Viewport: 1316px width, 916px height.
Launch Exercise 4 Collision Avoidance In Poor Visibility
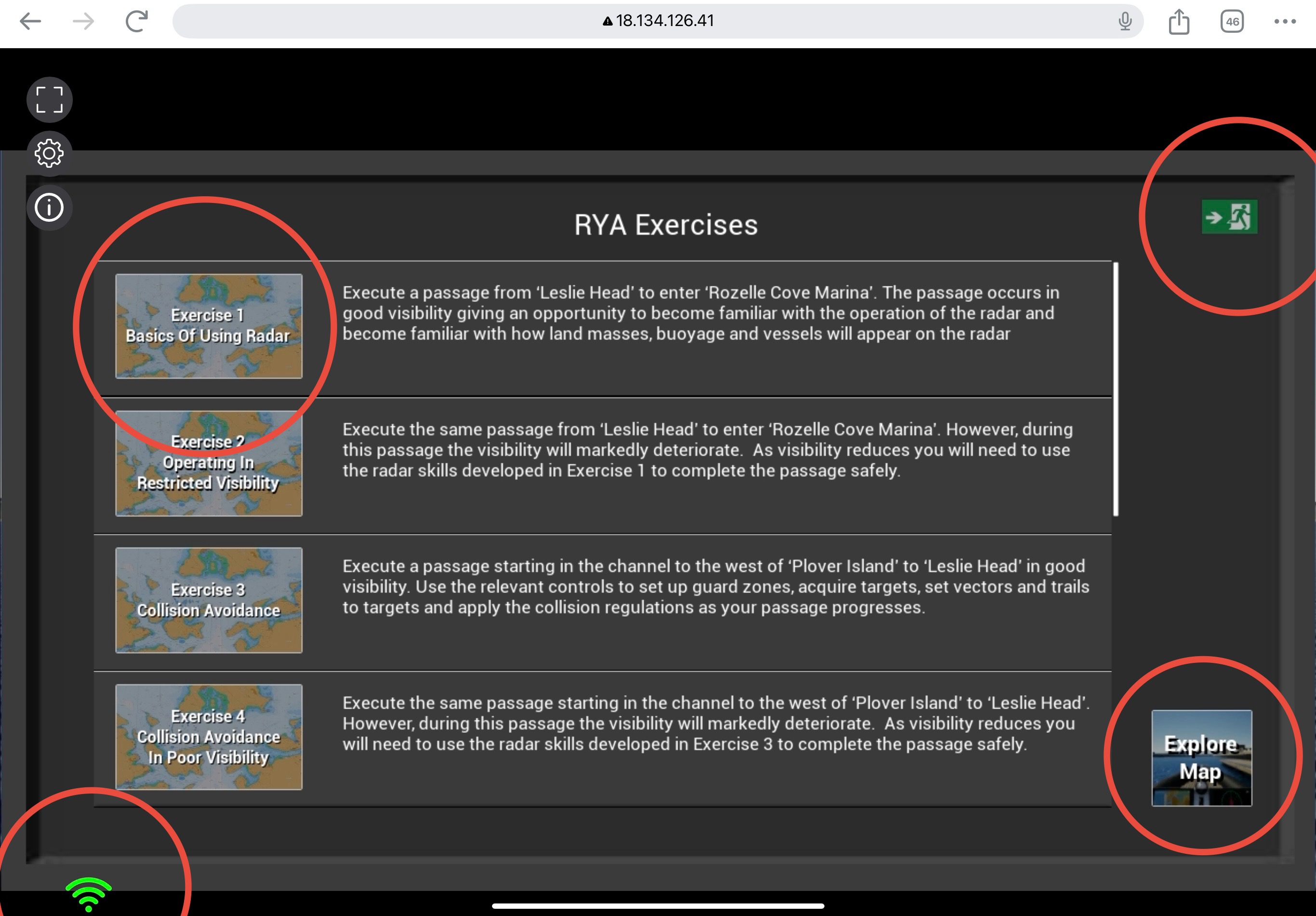click(x=209, y=737)
